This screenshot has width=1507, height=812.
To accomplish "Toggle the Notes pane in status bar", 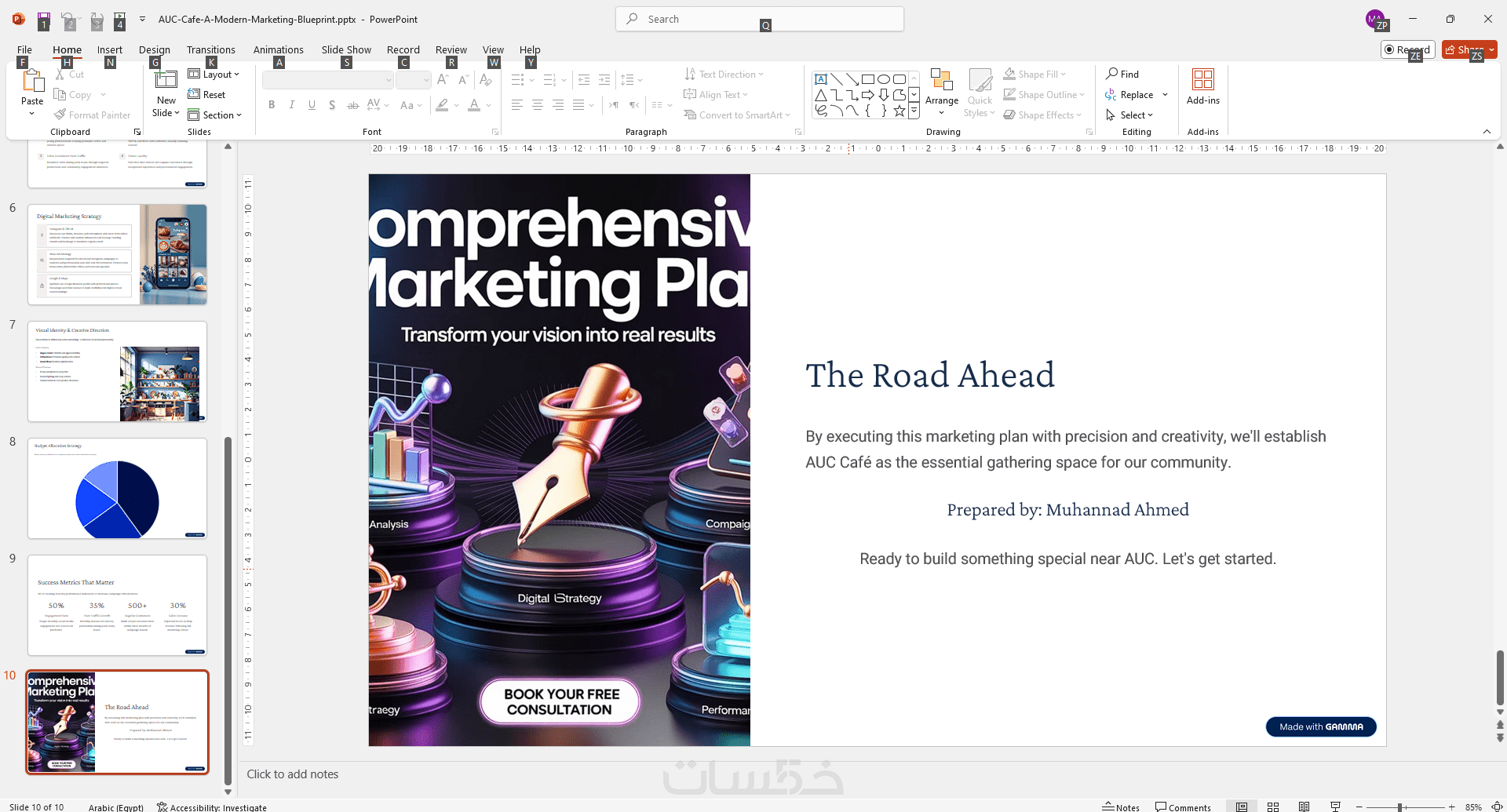I will (x=1121, y=807).
